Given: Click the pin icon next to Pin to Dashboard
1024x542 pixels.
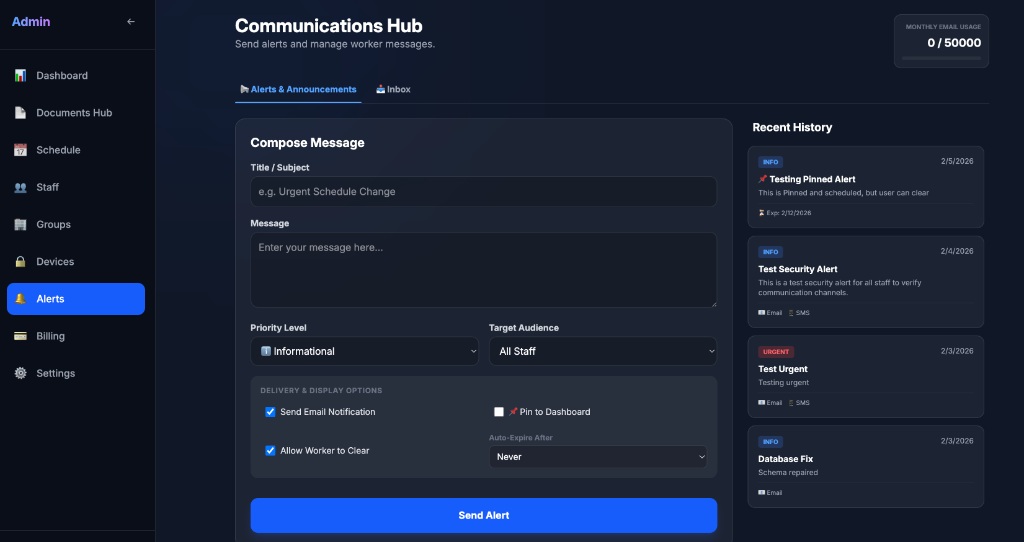Looking at the screenshot, I should click(513, 411).
